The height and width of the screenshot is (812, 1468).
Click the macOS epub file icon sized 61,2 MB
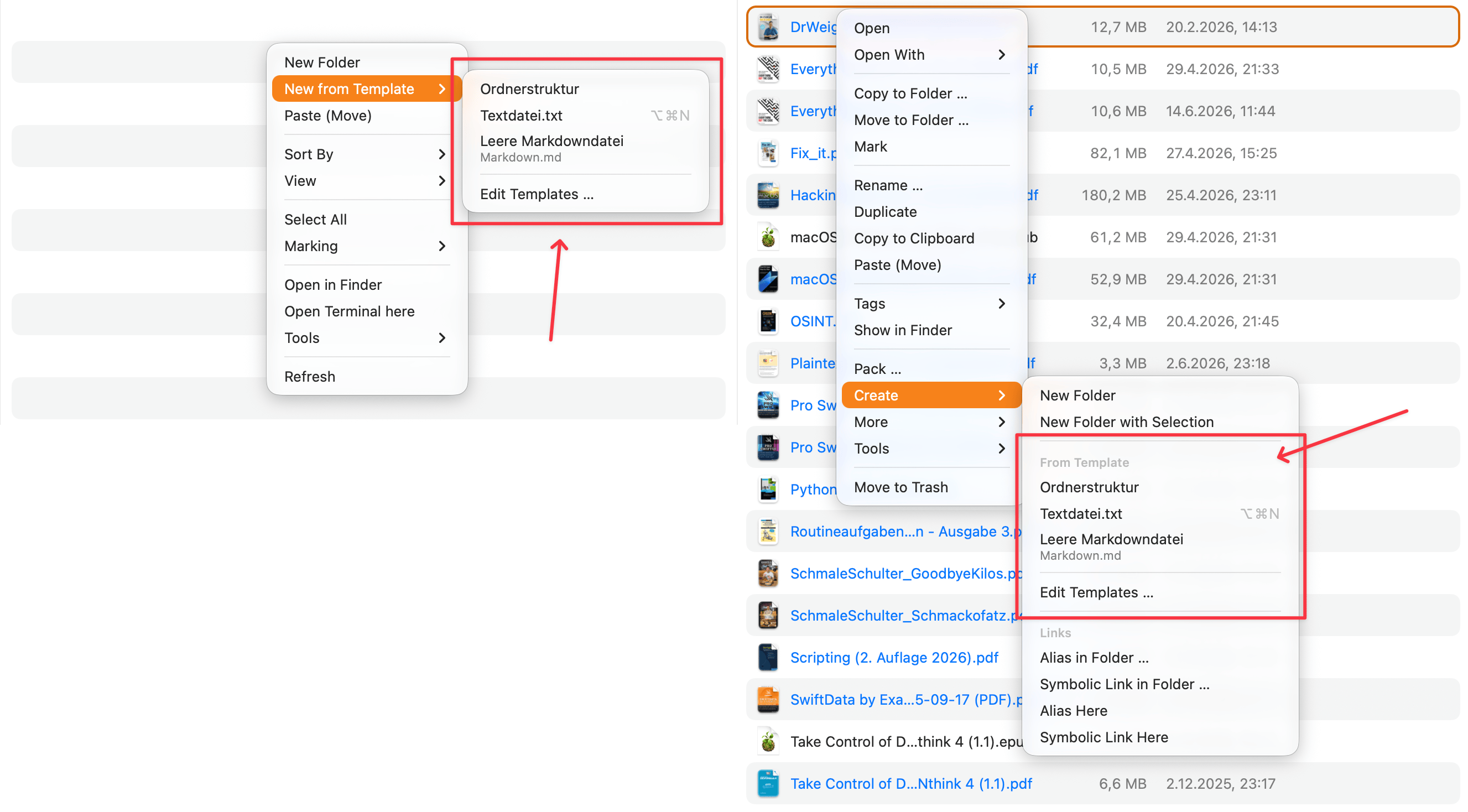click(x=768, y=237)
